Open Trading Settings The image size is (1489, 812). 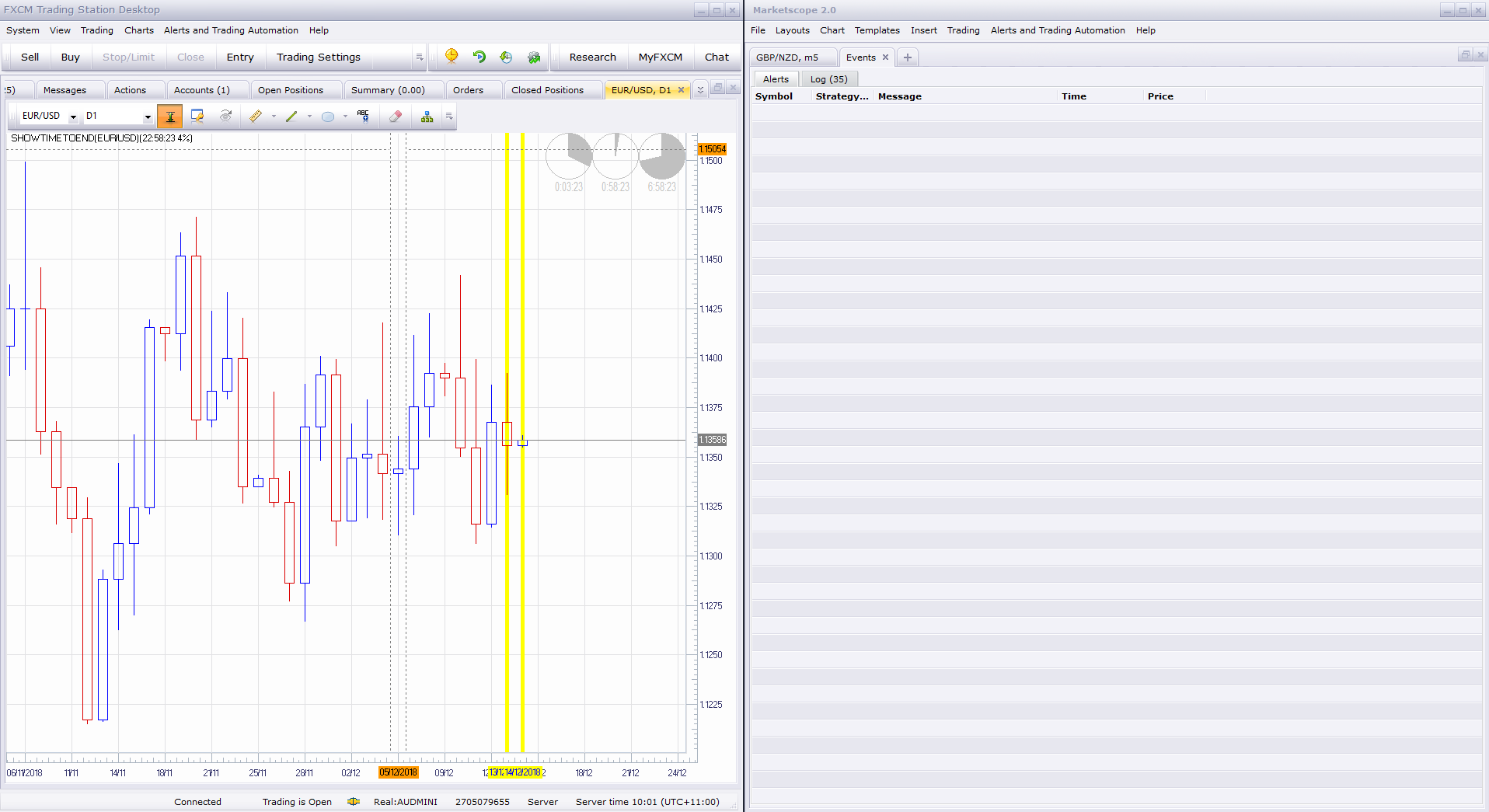319,57
